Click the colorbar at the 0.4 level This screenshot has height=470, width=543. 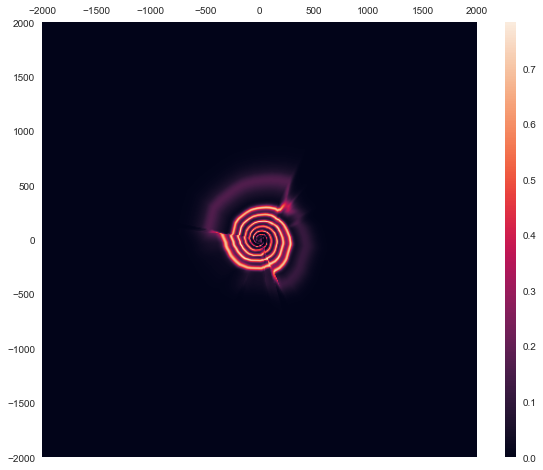pyautogui.click(x=510, y=236)
